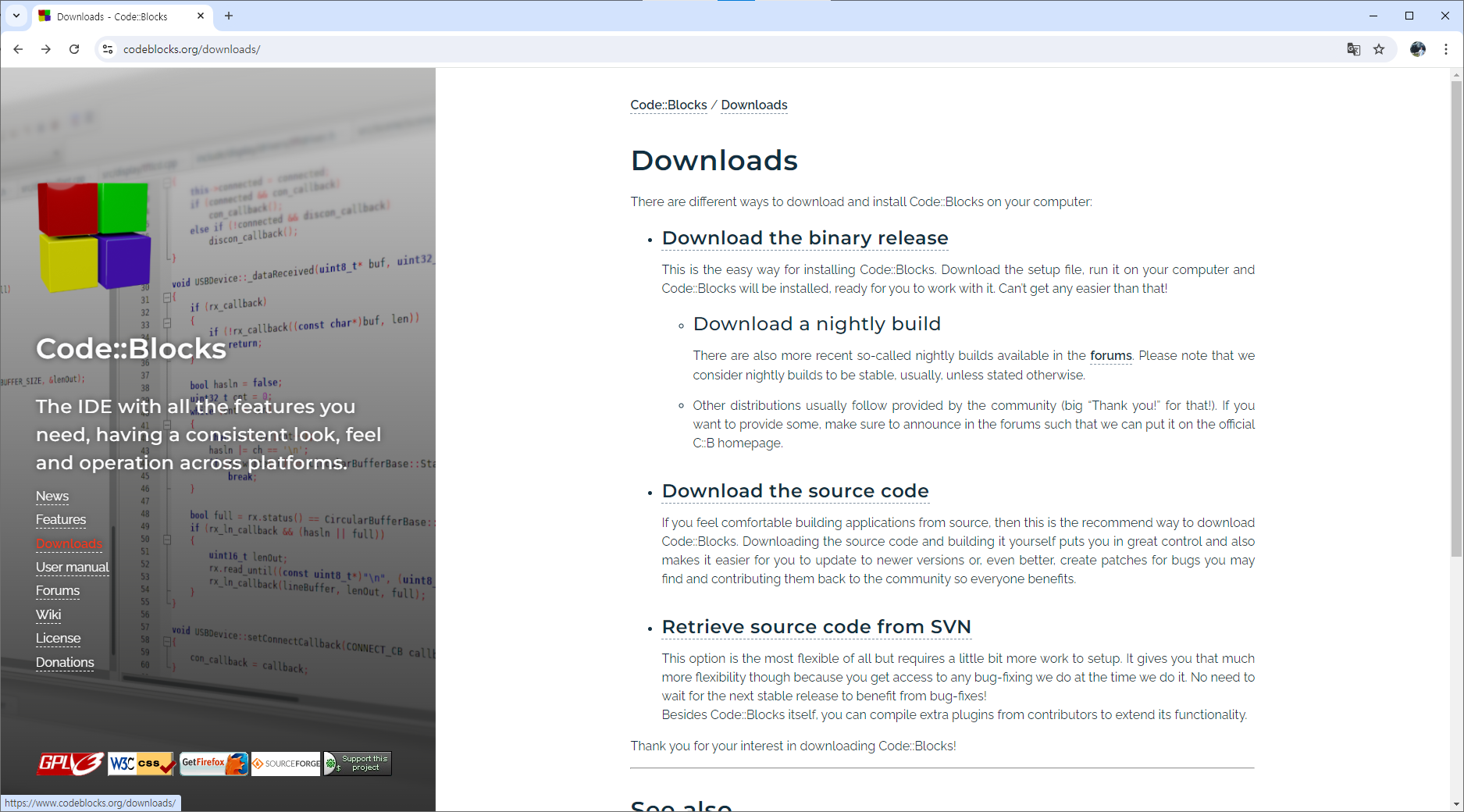Viewport: 1464px width, 812px height.
Task: Open User manual in the sidebar
Action: coord(73,568)
